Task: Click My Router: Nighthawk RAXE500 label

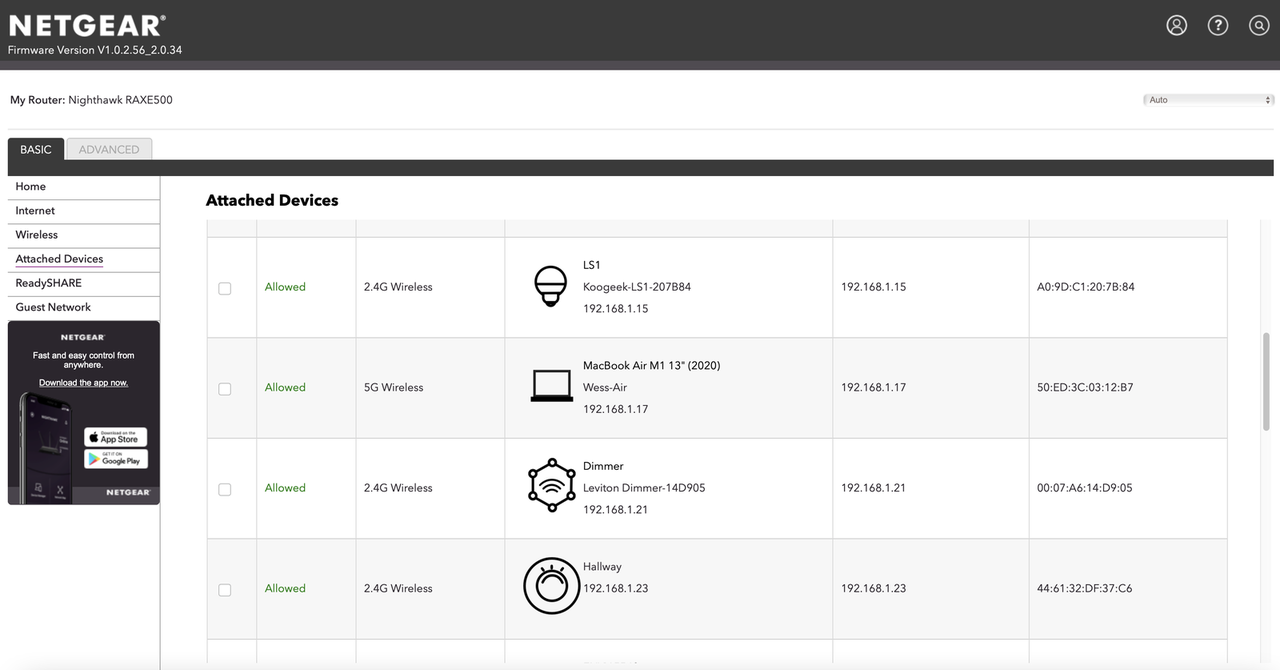Action: tap(91, 100)
